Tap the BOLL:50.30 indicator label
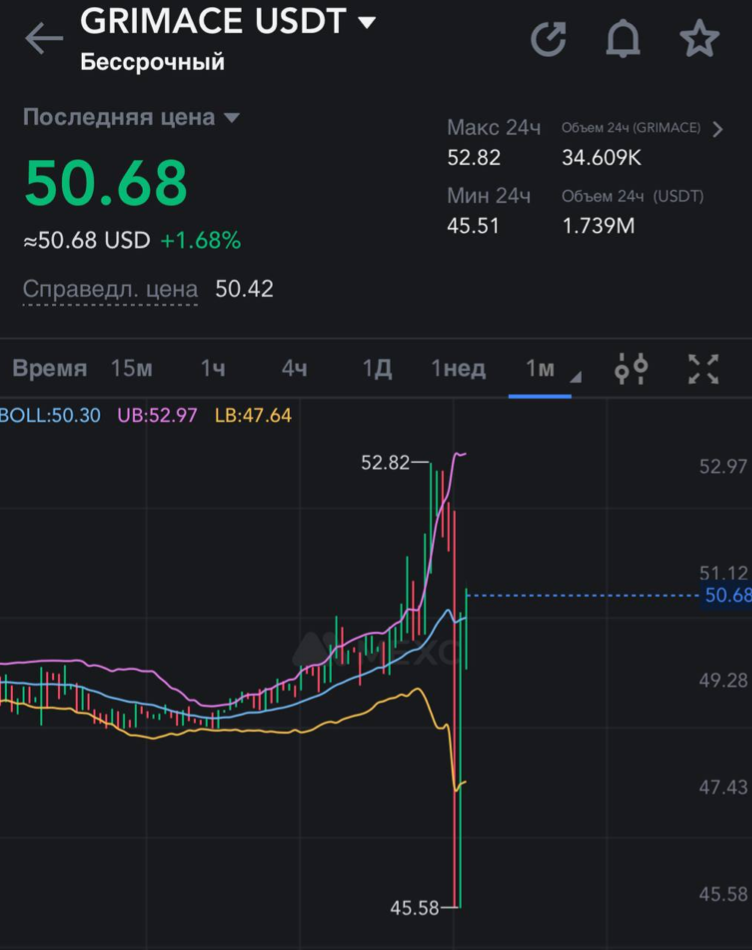The height and width of the screenshot is (950, 752). (50, 416)
